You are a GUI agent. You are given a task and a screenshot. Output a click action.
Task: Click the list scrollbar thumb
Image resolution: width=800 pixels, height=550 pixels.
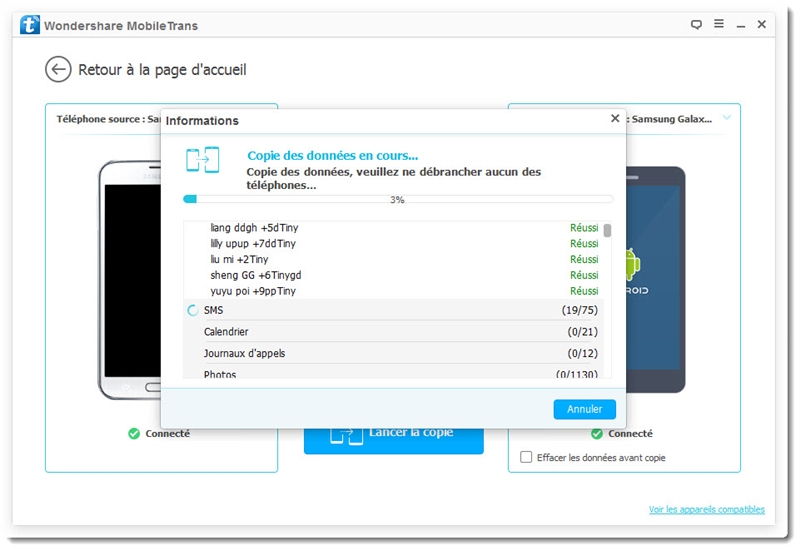tap(607, 230)
